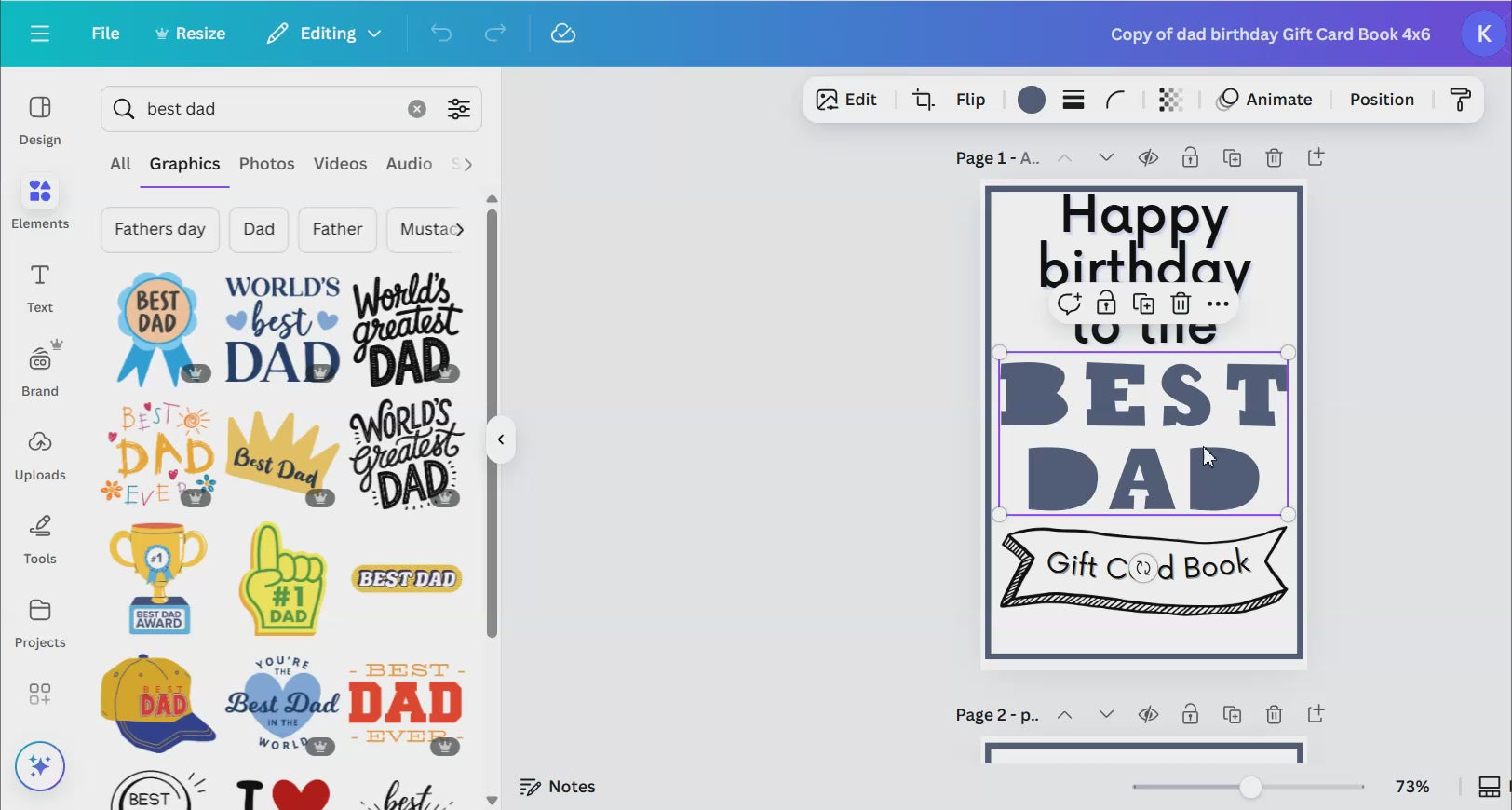
Task: Open the Text side panel
Action: (40, 288)
